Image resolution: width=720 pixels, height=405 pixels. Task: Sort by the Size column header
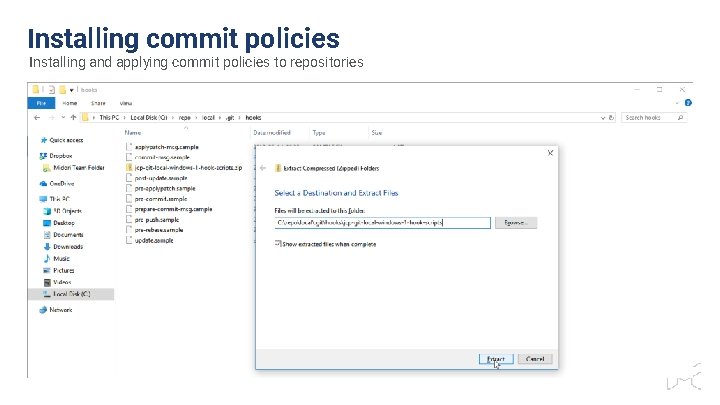coord(377,133)
